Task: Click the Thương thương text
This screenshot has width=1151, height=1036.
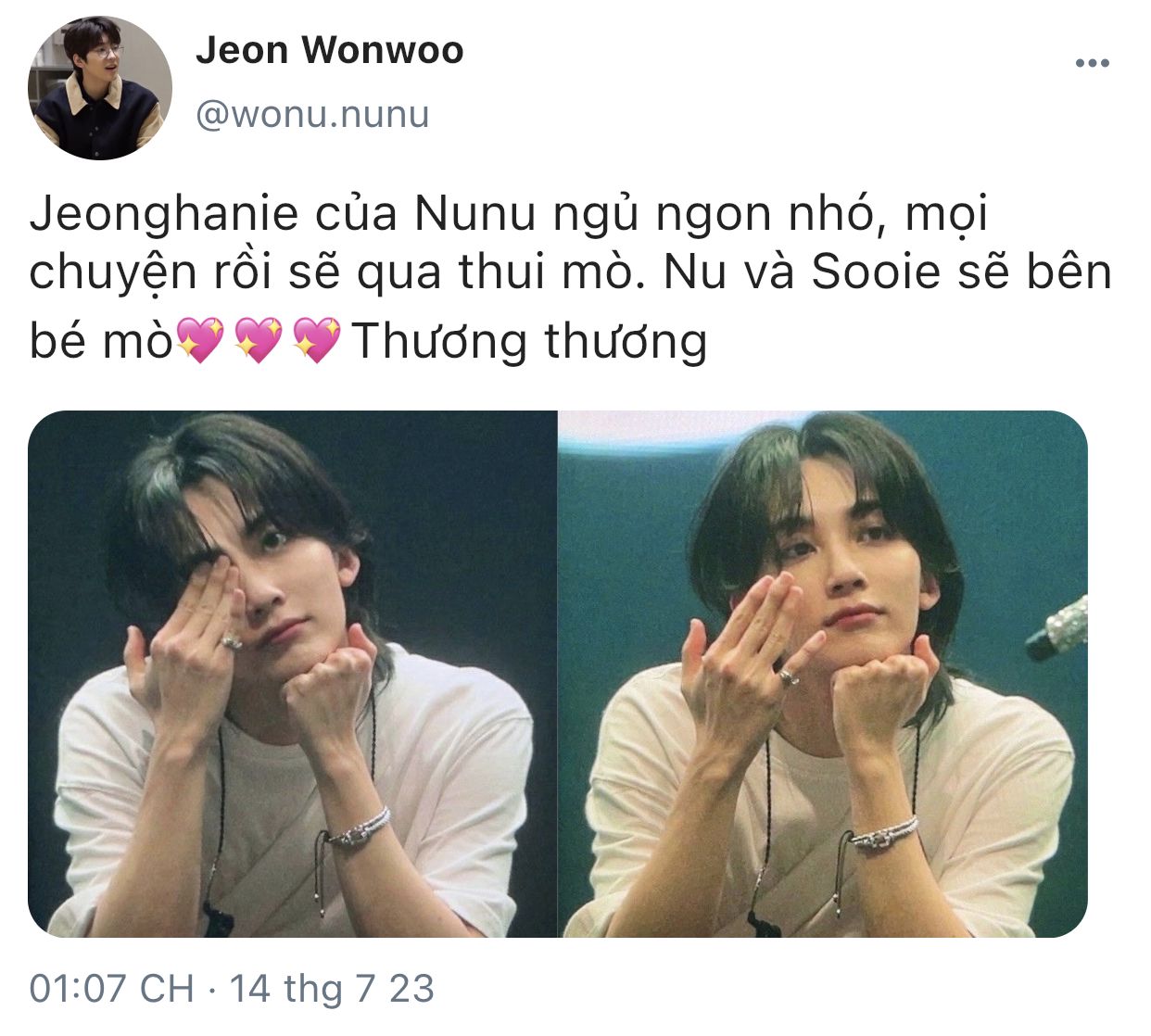Action: (x=529, y=341)
